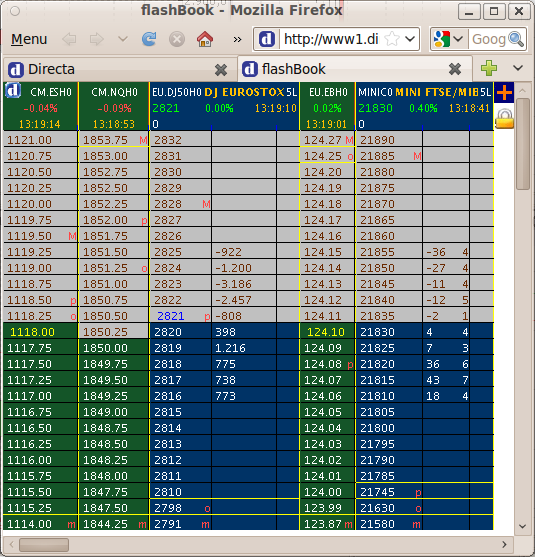535x557 pixels.
Task: Select the CM.NQH0 column header
Action: [x=114, y=106]
